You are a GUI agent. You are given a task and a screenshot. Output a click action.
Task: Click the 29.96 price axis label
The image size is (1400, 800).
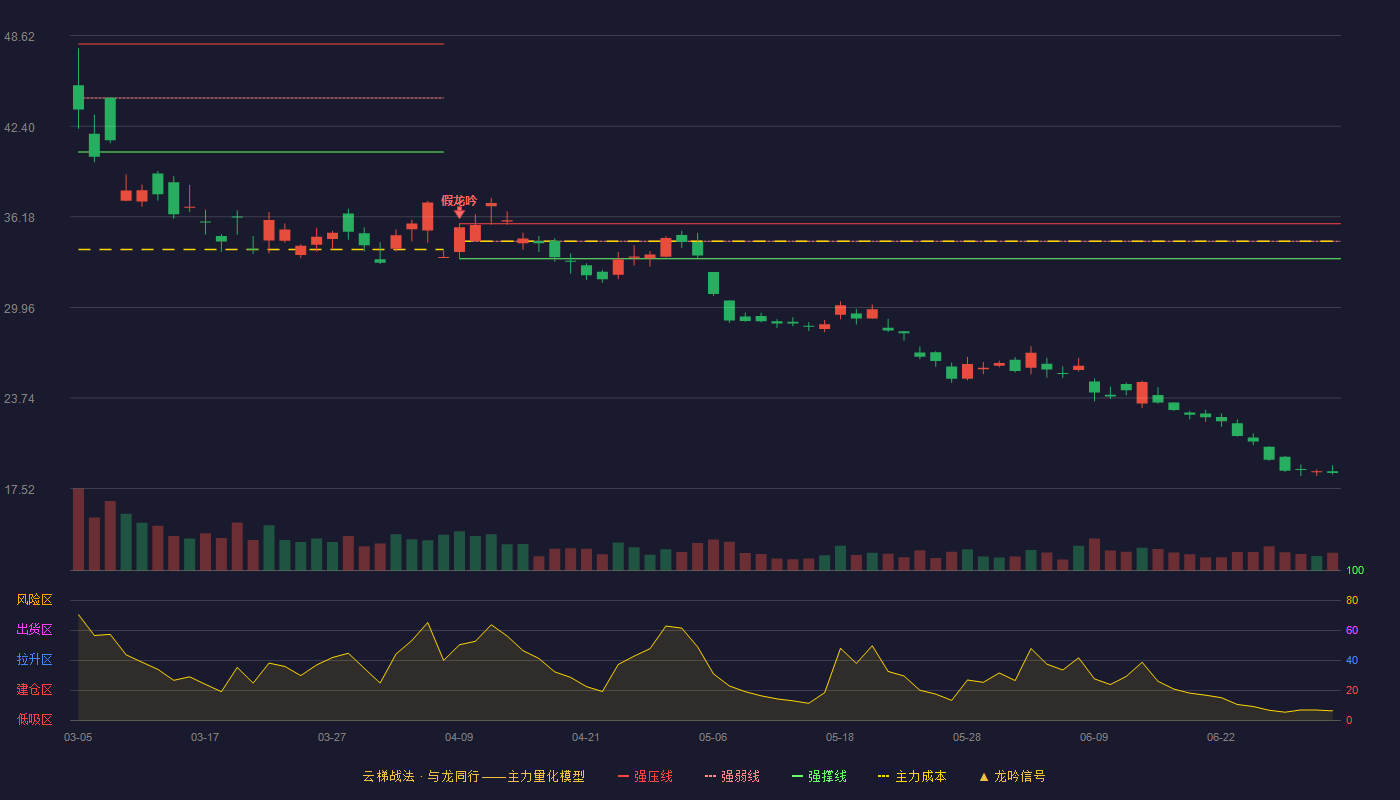pos(19,309)
